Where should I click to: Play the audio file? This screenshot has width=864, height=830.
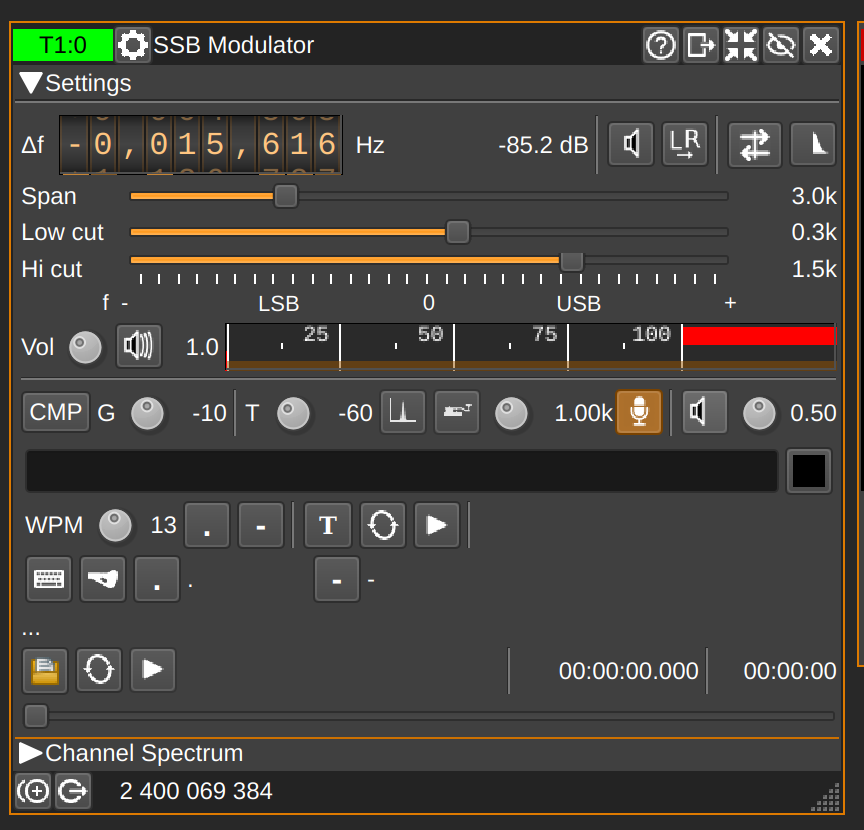[x=152, y=670]
